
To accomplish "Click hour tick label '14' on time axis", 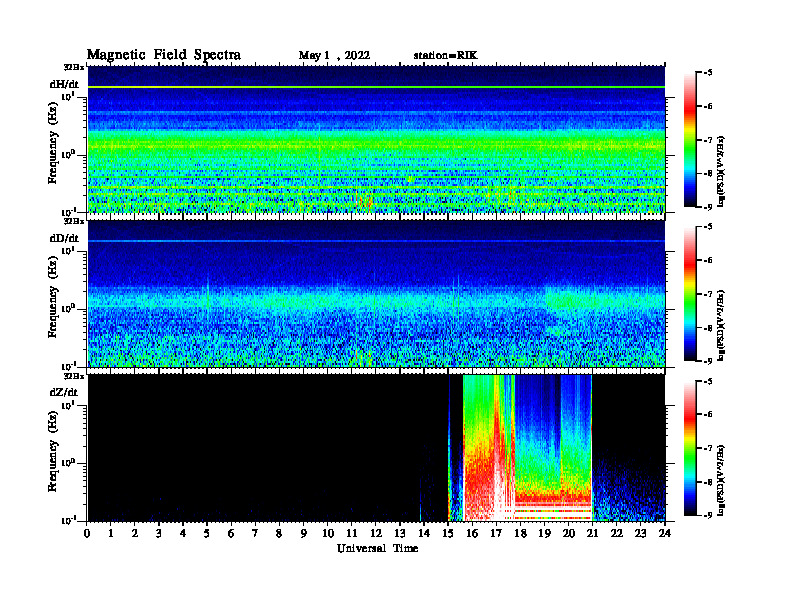I will click(424, 534).
